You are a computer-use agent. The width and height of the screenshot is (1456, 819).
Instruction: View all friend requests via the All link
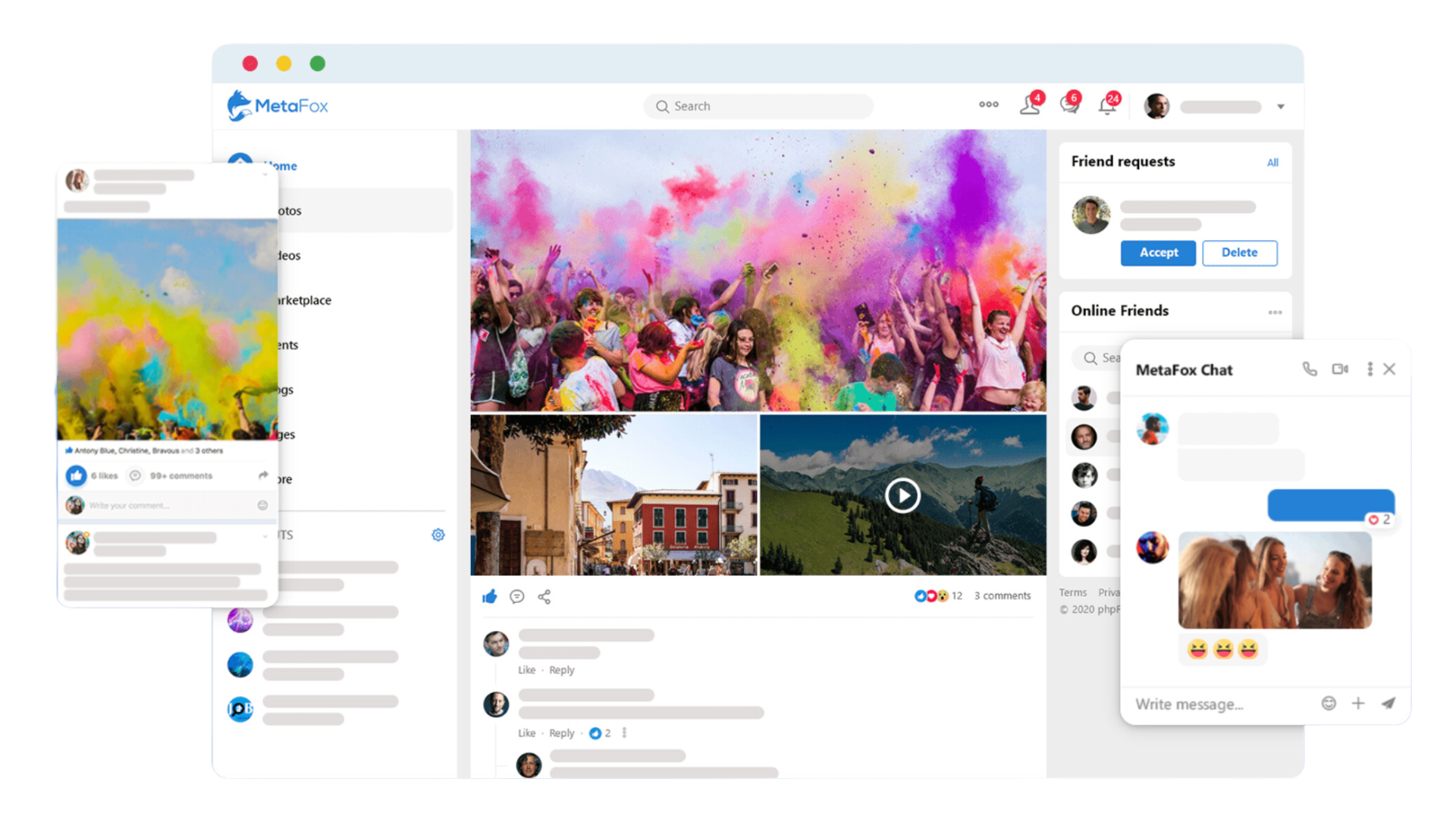point(1272,162)
